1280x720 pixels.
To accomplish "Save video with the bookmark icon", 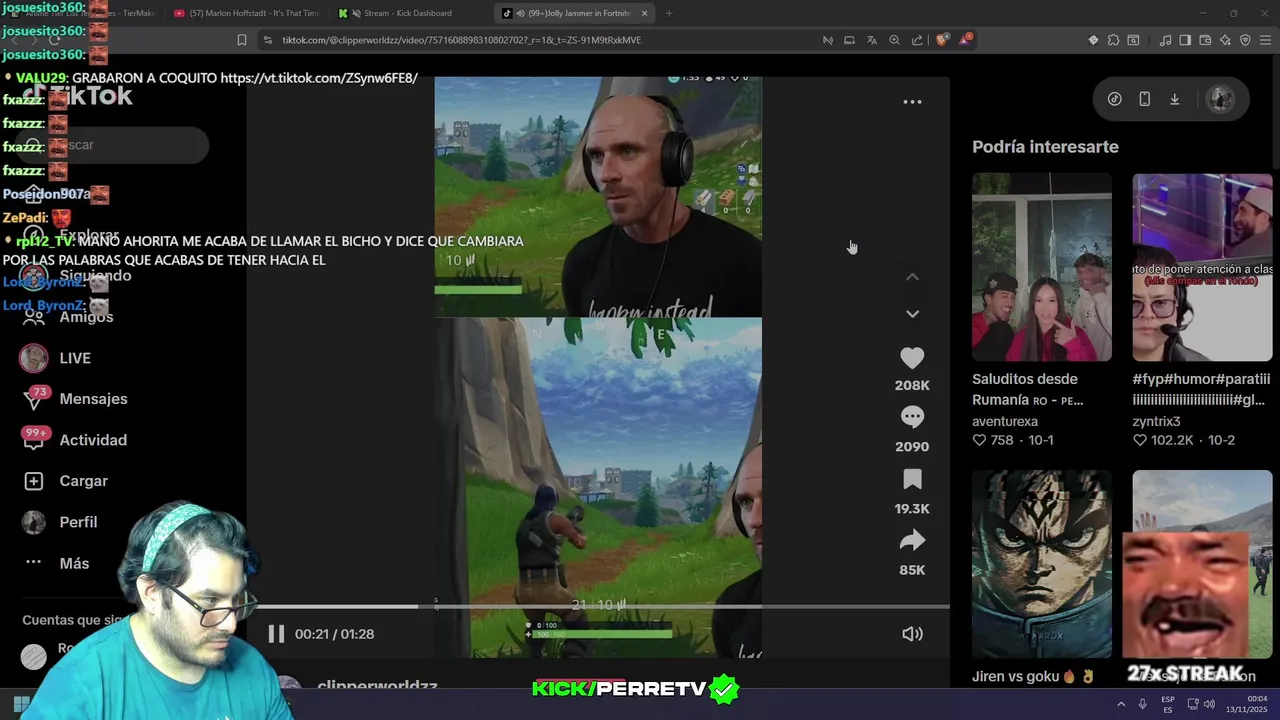I will [912, 479].
